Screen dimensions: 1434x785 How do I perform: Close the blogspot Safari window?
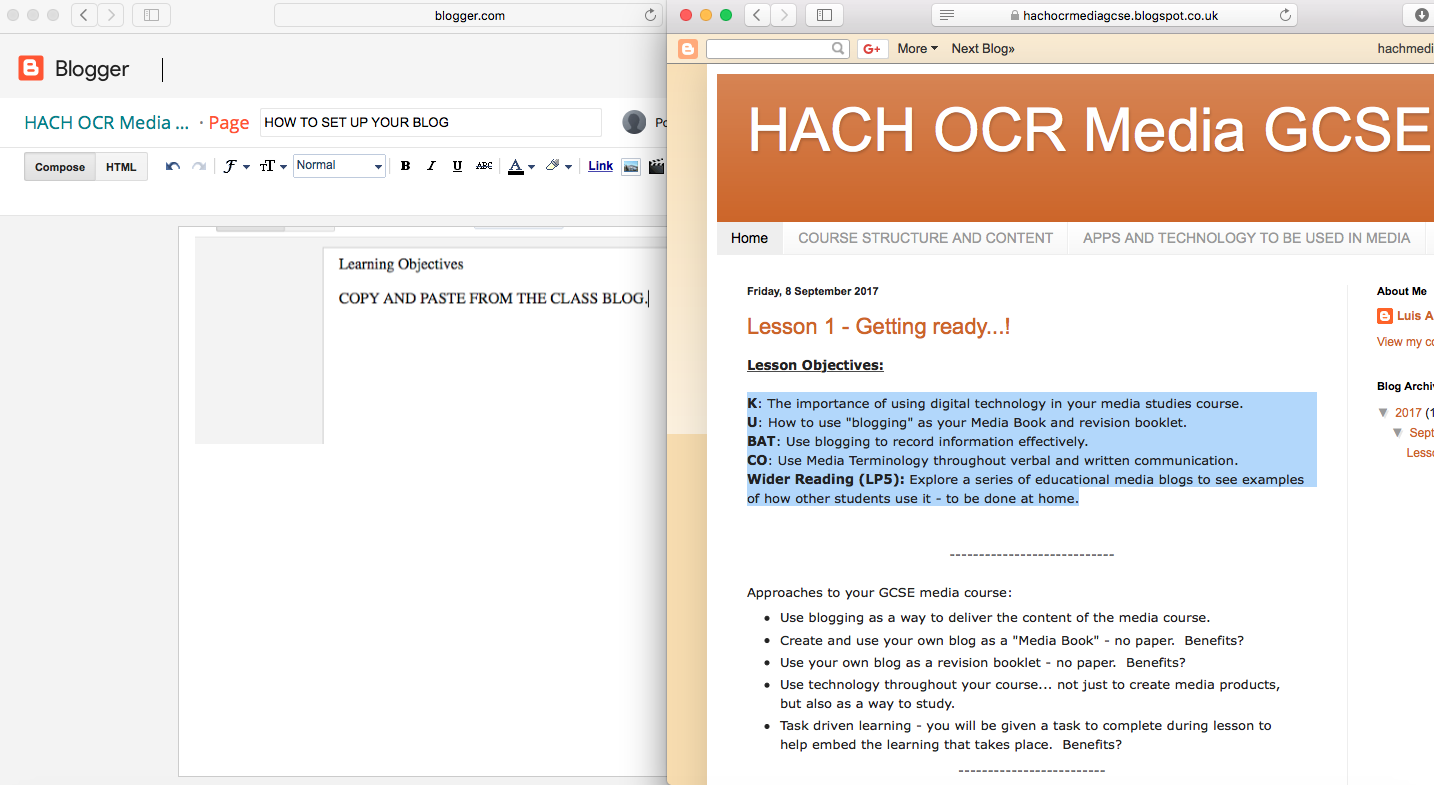pos(686,15)
